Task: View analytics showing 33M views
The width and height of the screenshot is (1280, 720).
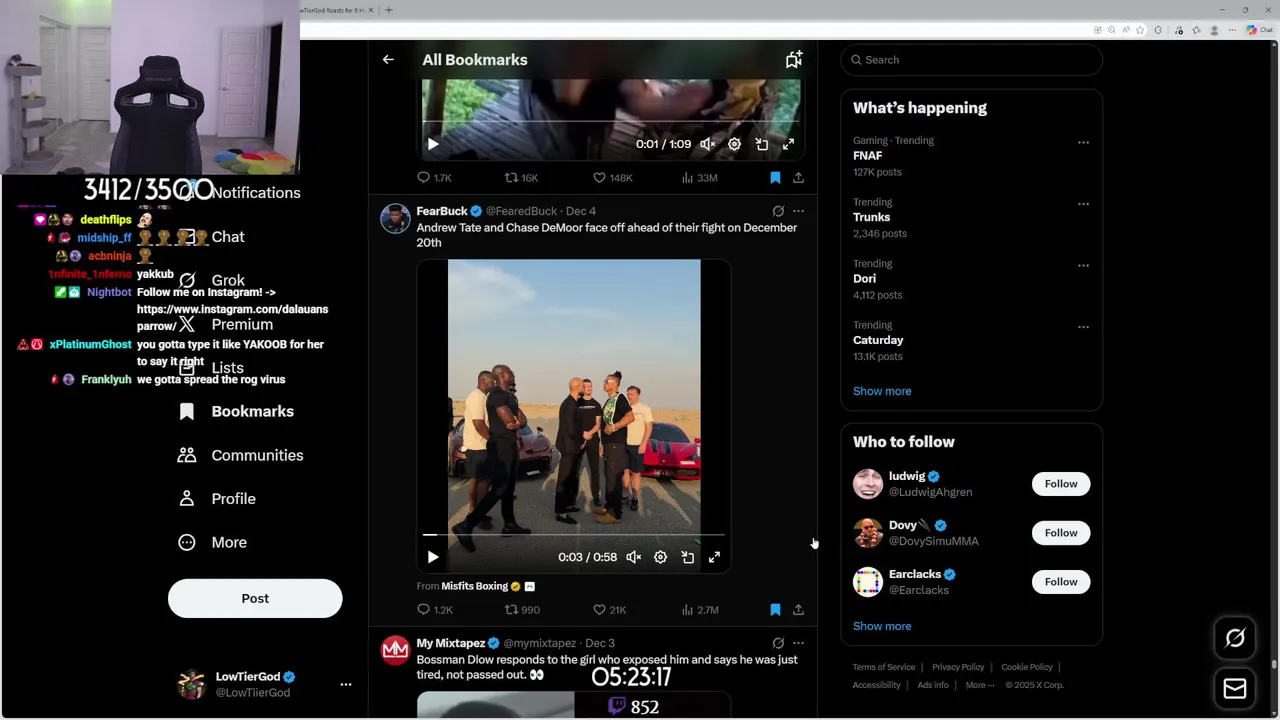Action: tap(699, 178)
